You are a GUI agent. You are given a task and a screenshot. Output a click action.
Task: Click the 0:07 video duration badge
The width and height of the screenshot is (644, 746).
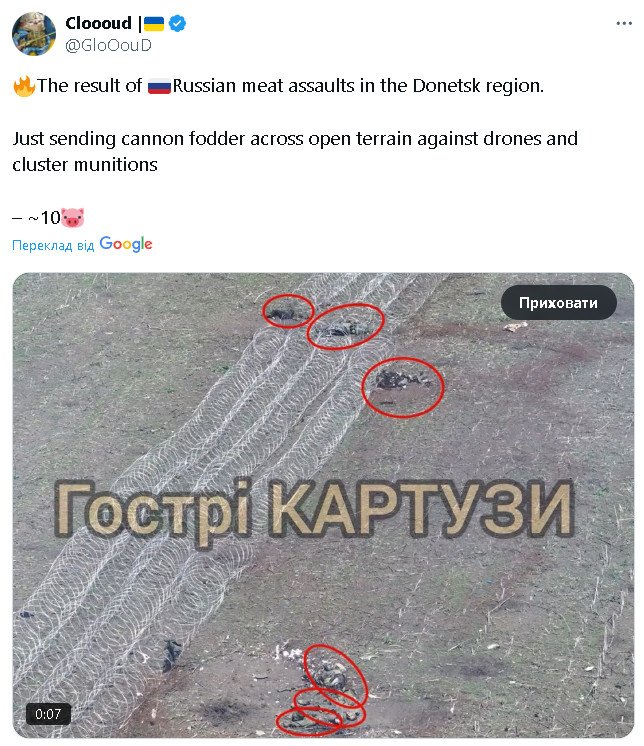coord(48,714)
